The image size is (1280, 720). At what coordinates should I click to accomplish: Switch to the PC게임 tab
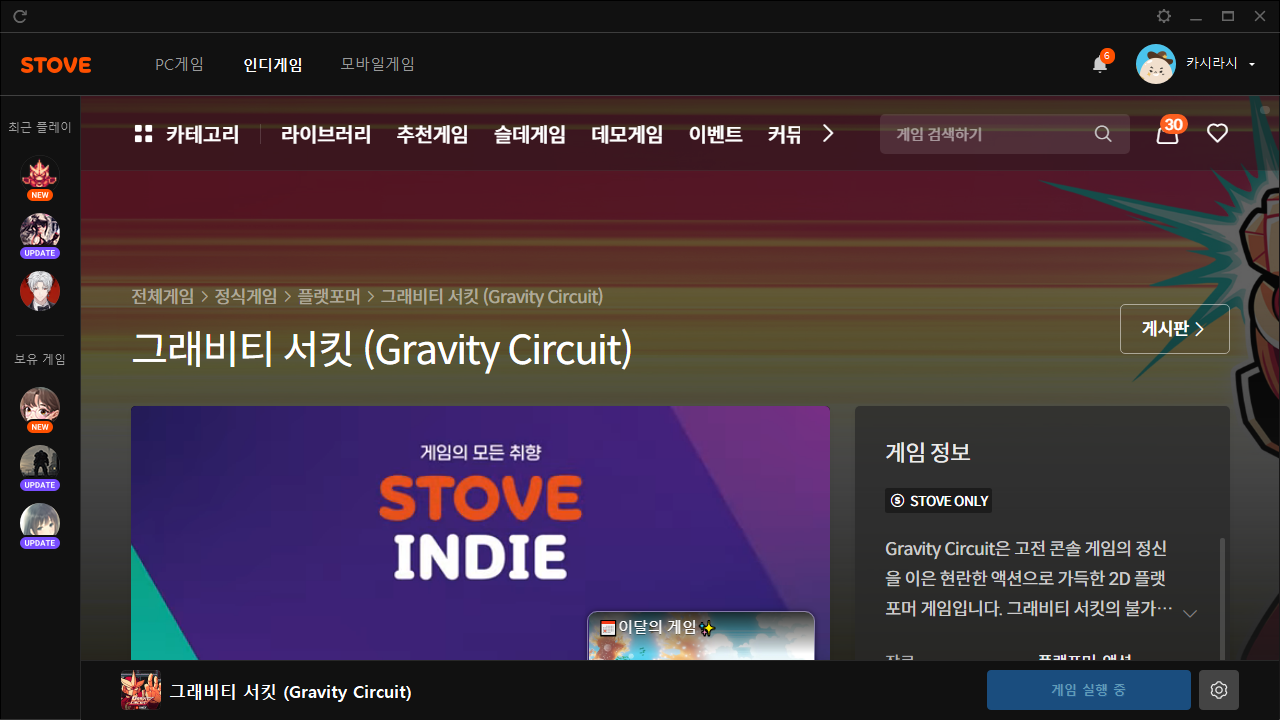[x=179, y=64]
